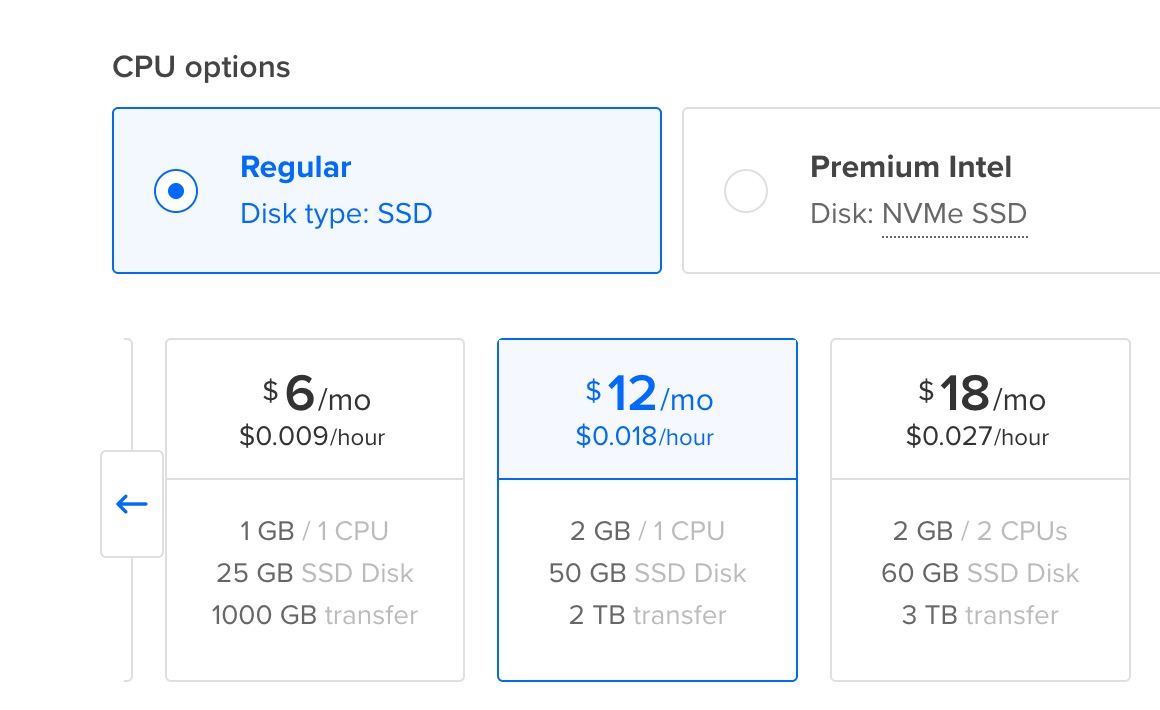Click the Regular option title text

[x=296, y=167]
